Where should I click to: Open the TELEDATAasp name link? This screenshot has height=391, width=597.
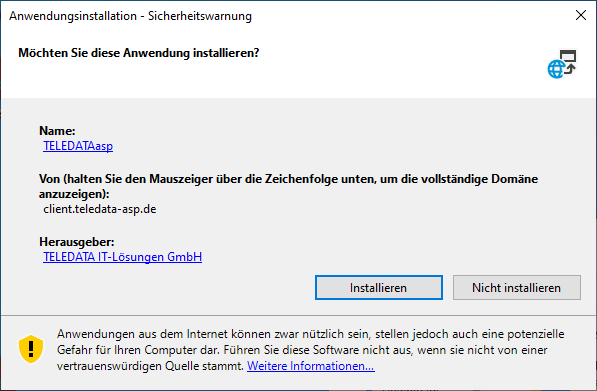pyautogui.click(x=78, y=146)
